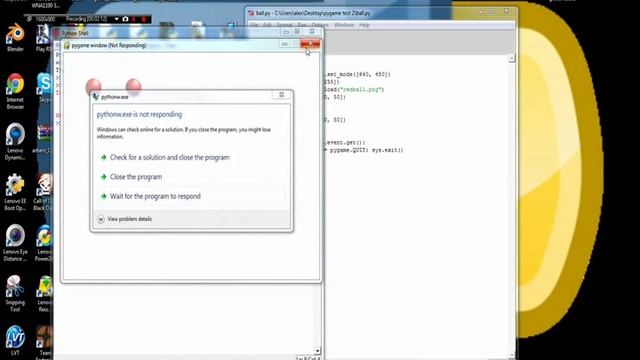Open the Run menu in ball.py editor

[x=302, y=25]
